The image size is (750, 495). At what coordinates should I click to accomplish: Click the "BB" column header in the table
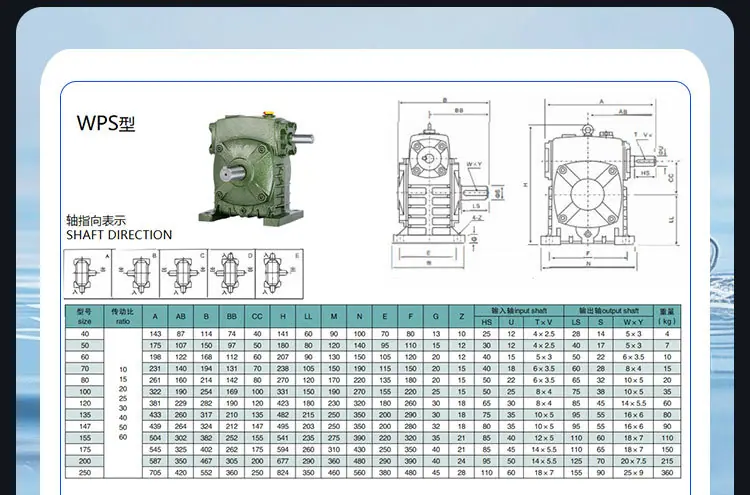232,316
